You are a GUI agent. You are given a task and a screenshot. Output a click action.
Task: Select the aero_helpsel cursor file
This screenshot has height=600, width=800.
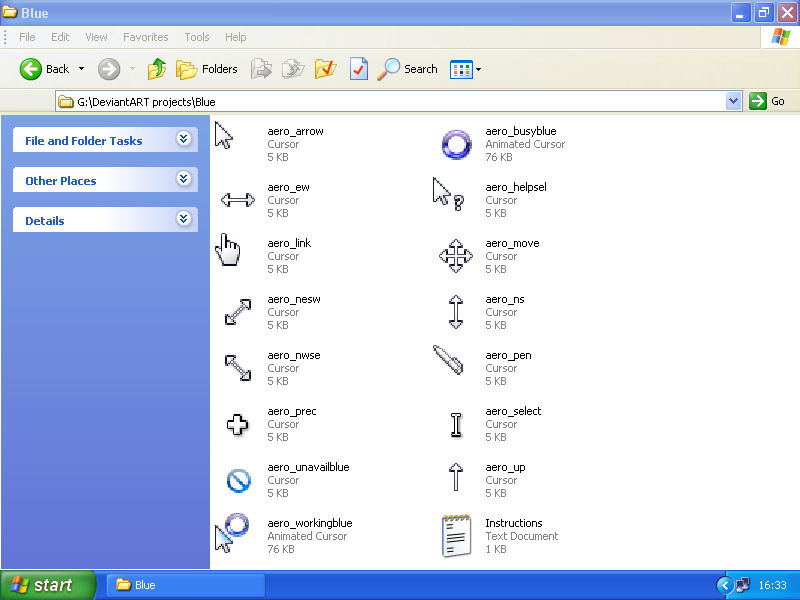click(446, 196)
